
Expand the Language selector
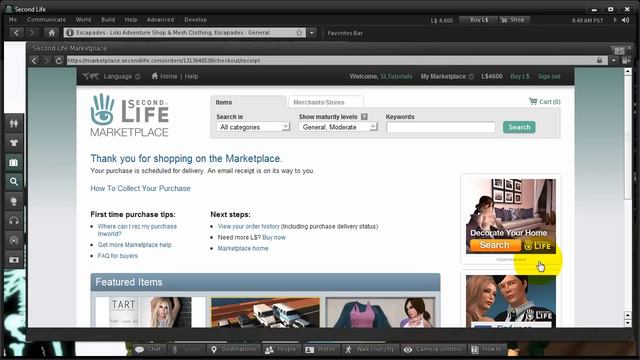(122, 76)
